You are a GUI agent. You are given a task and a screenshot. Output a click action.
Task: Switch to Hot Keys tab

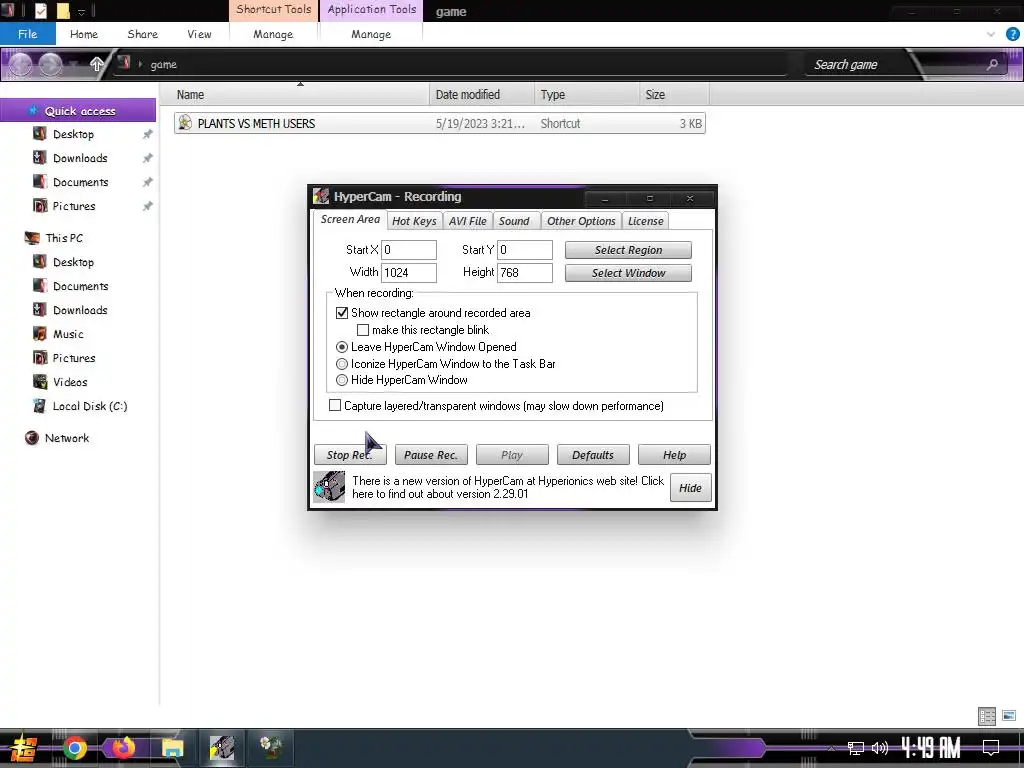pos(414,221)
